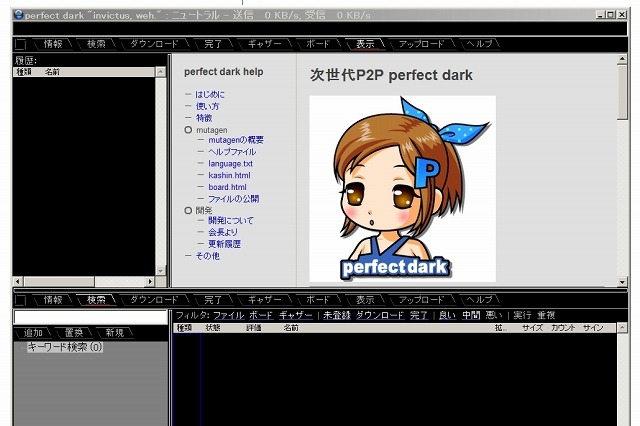The height and width of the screenshot is (426, 640).
Task: Click square icon left of bottom tabs
Action: [20, 300]
